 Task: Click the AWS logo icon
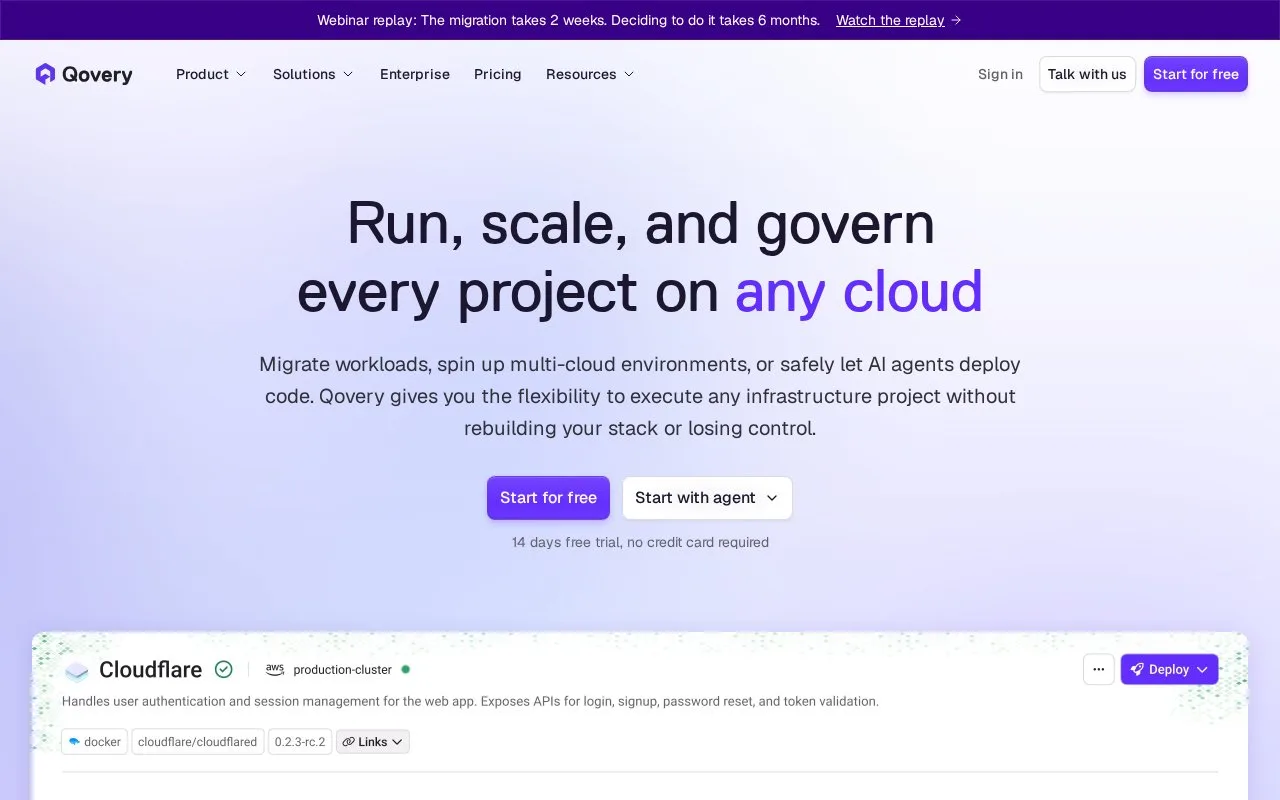tap(275, 669)
